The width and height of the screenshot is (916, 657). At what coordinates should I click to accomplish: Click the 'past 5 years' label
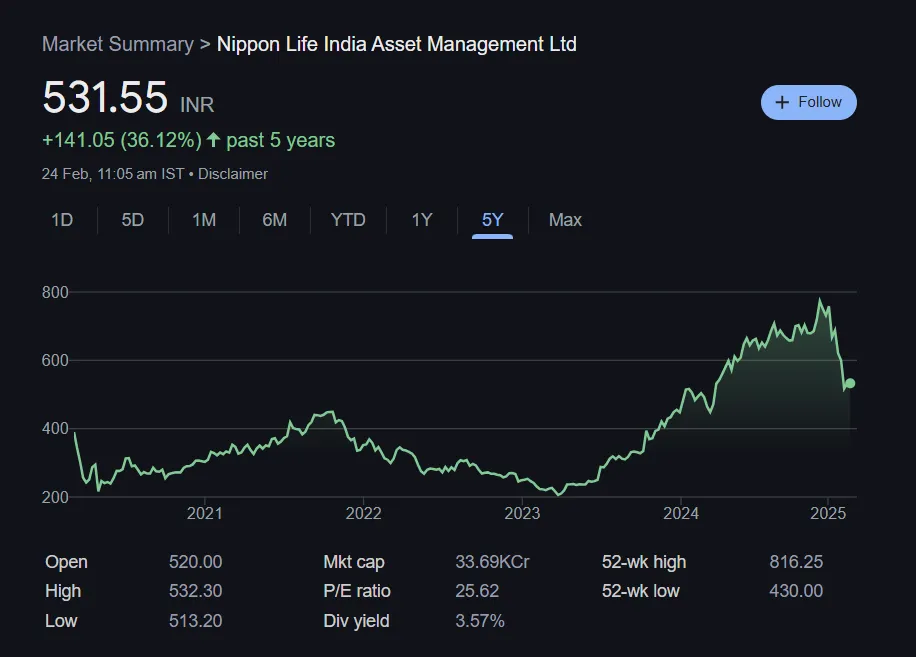pyautogui.click(x=280, y=141)
